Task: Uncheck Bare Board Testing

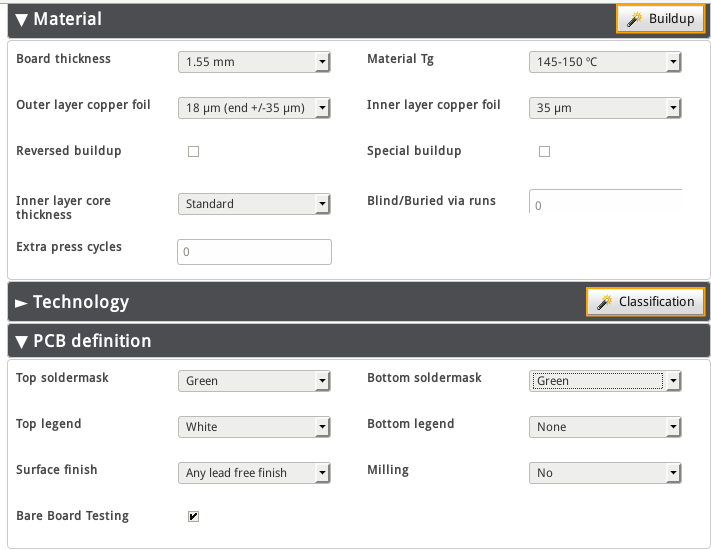Action: [x=194, y=516]
